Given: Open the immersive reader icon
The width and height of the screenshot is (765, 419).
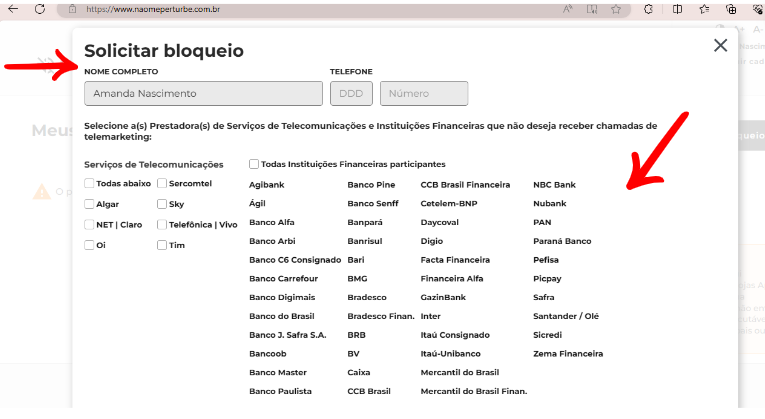Looking at the screenshot, I should pos(592,9).
